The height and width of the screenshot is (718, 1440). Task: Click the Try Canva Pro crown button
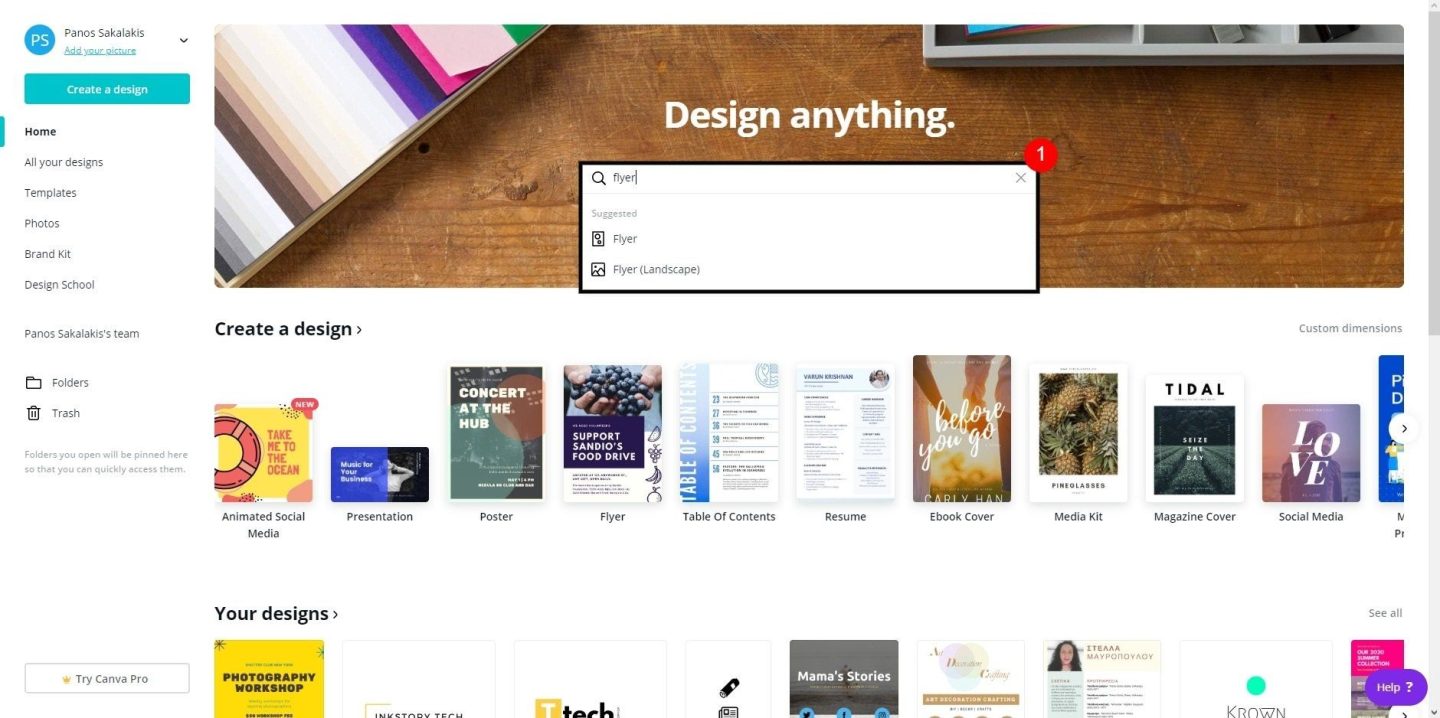pos(107,678)
